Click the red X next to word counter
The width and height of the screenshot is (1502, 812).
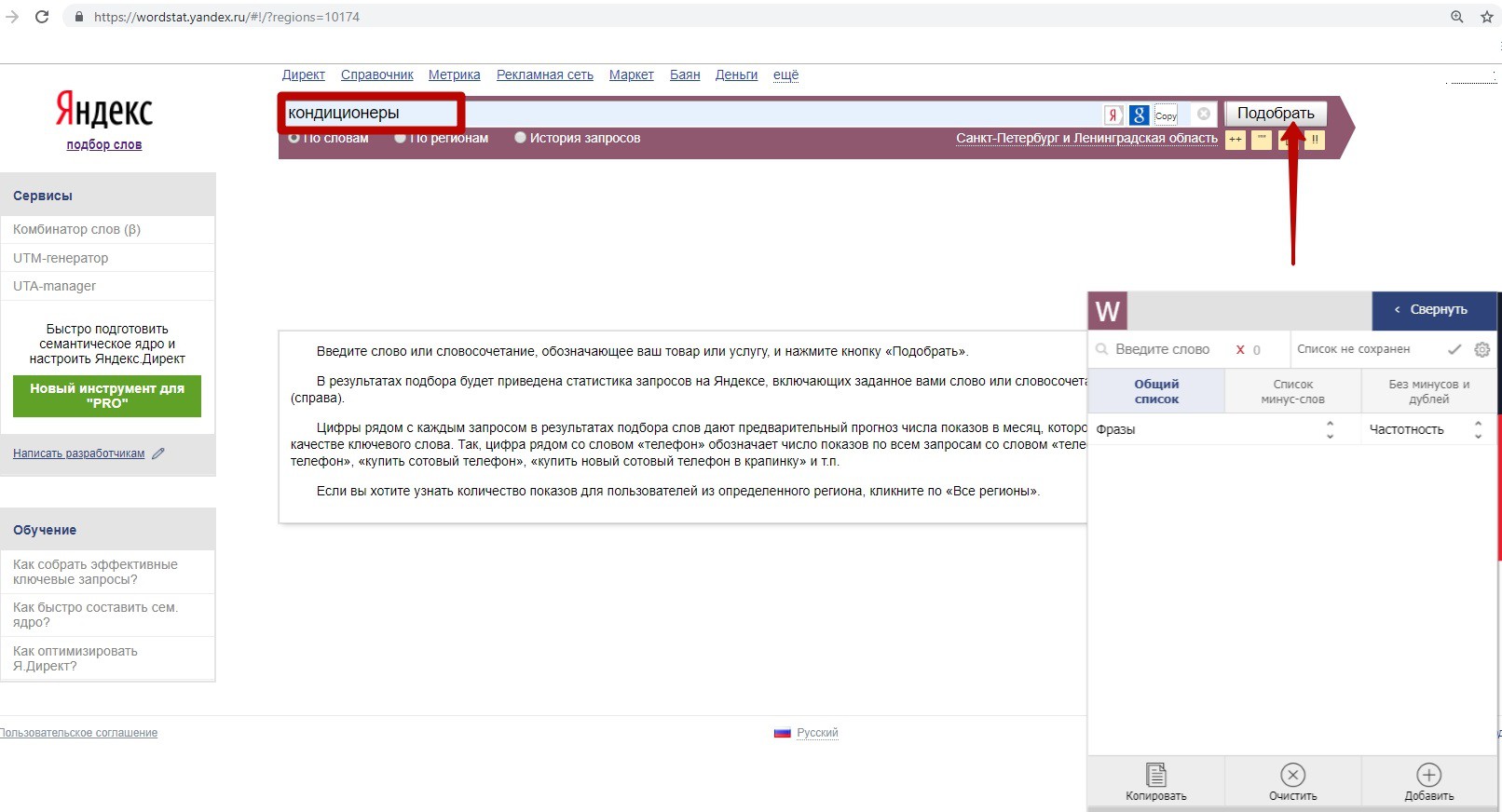coord(1240,349)
